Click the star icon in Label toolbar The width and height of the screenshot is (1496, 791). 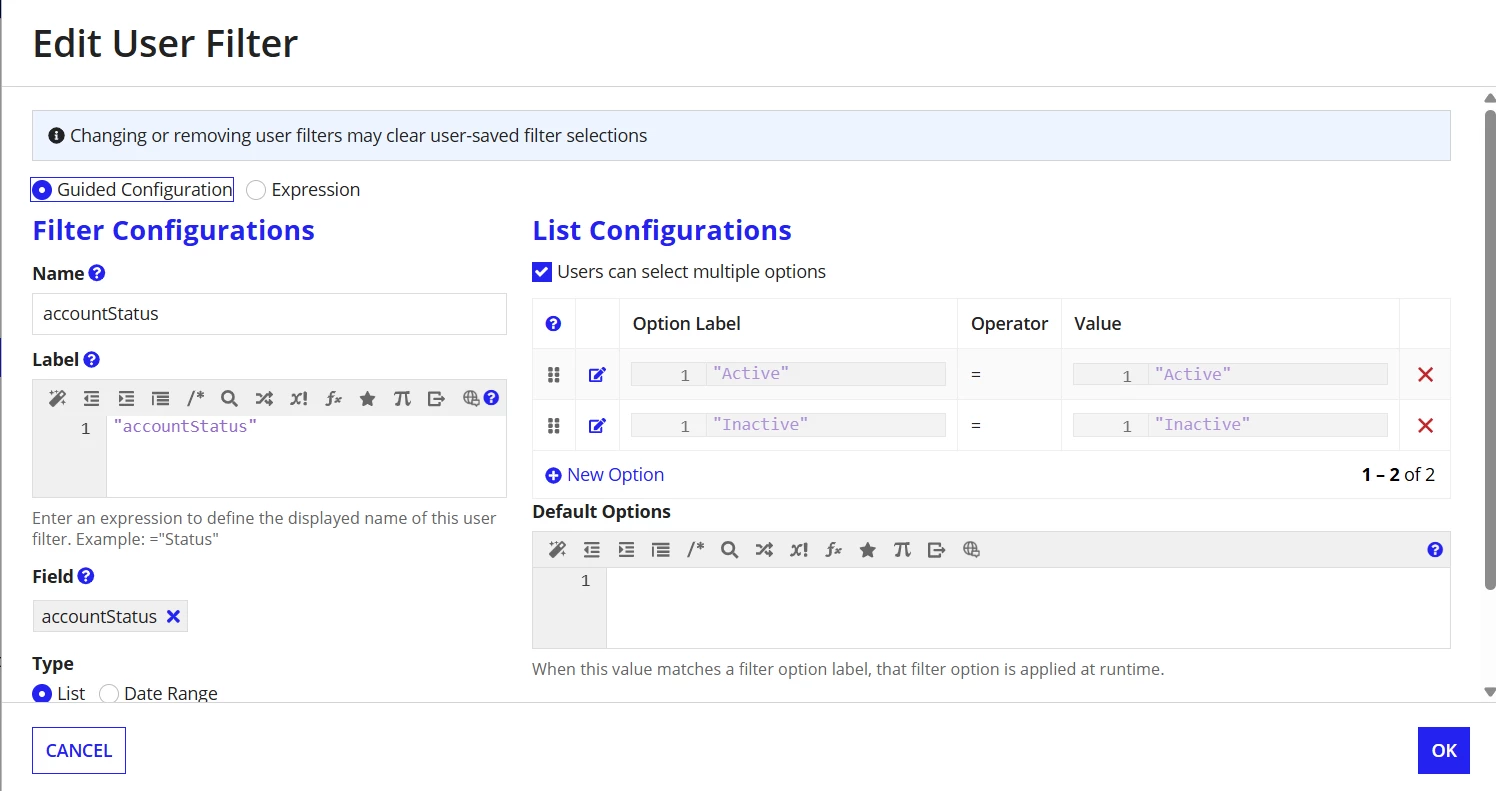coord(367,398)
